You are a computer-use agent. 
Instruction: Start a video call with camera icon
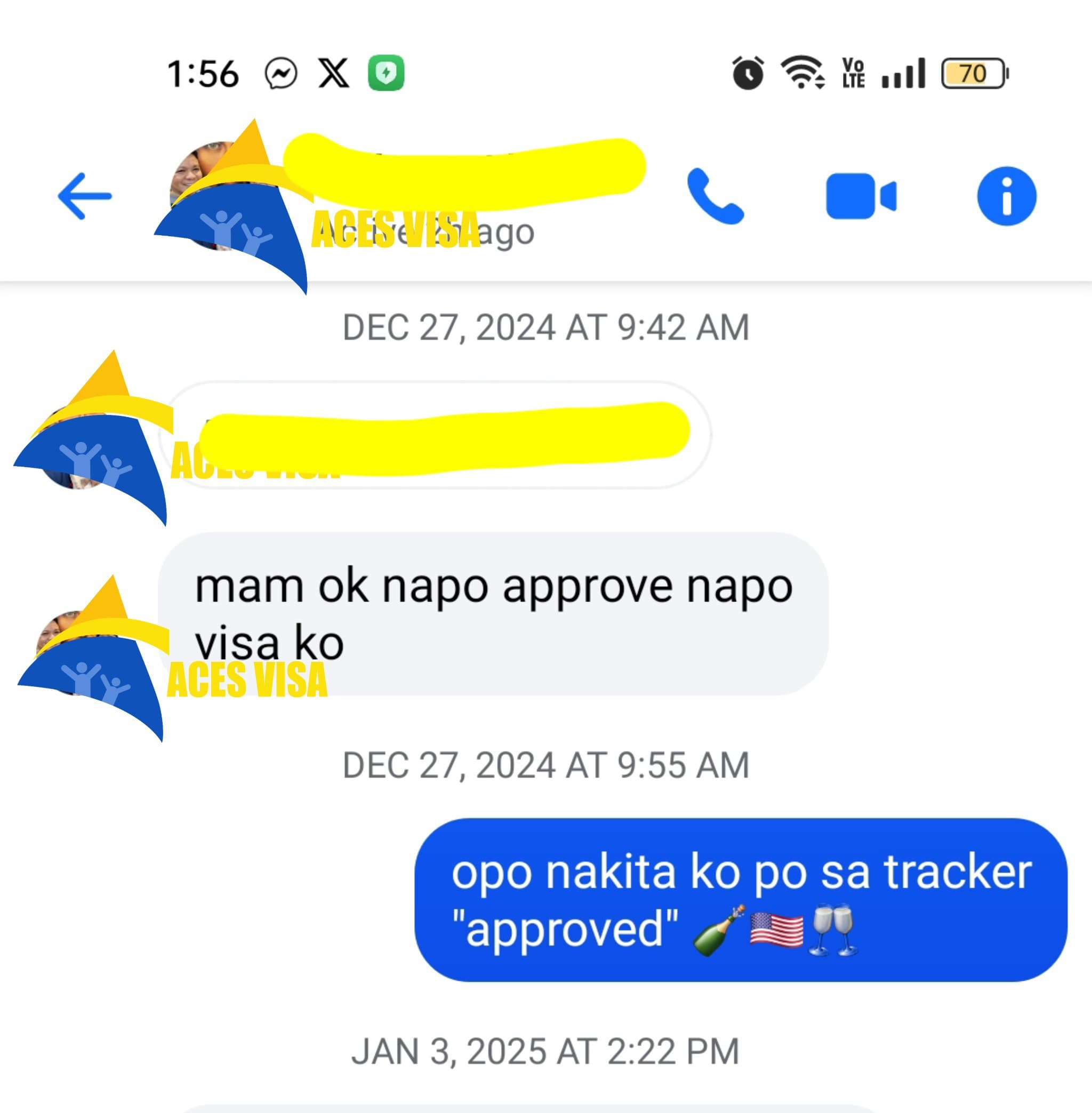pos(861,196)
